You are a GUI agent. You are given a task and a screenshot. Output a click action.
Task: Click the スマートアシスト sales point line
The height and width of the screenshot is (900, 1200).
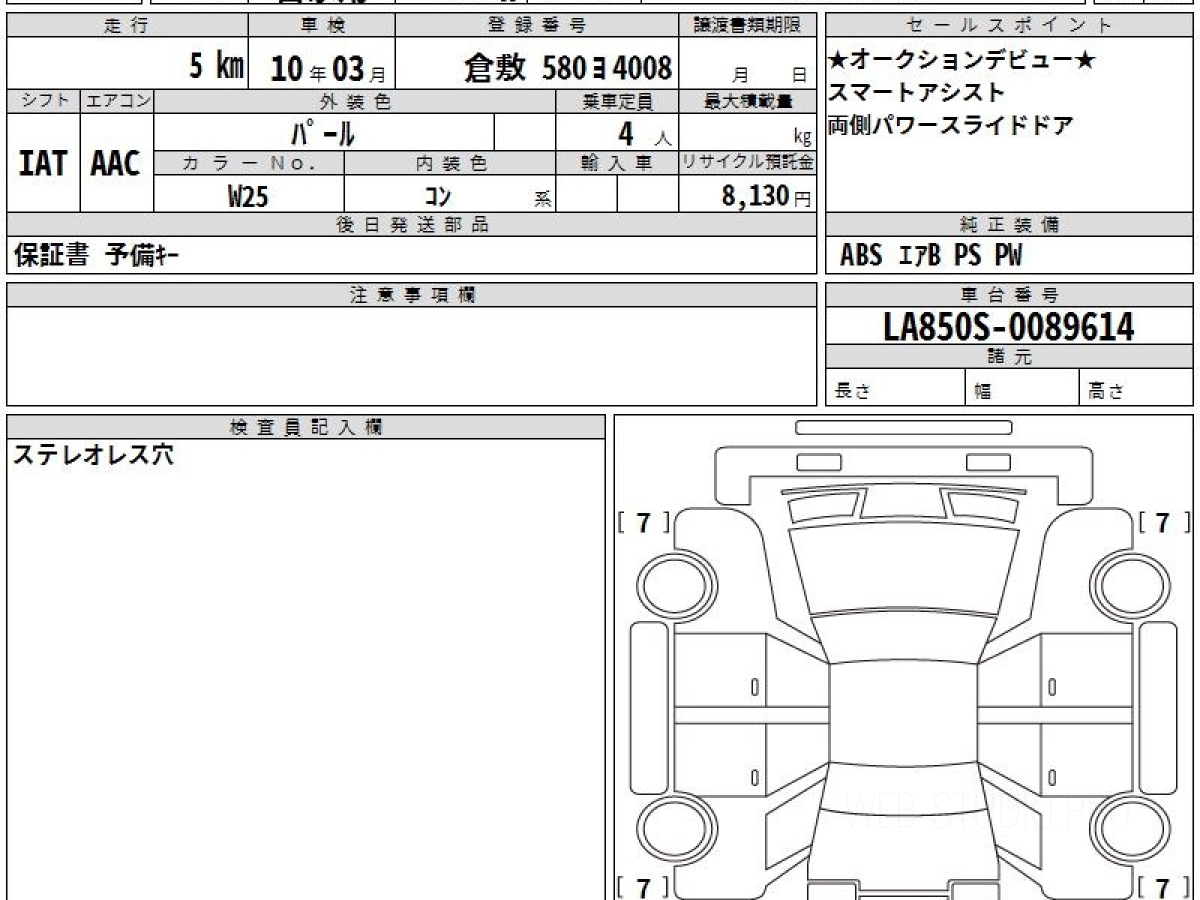click(x=916, y=93)
